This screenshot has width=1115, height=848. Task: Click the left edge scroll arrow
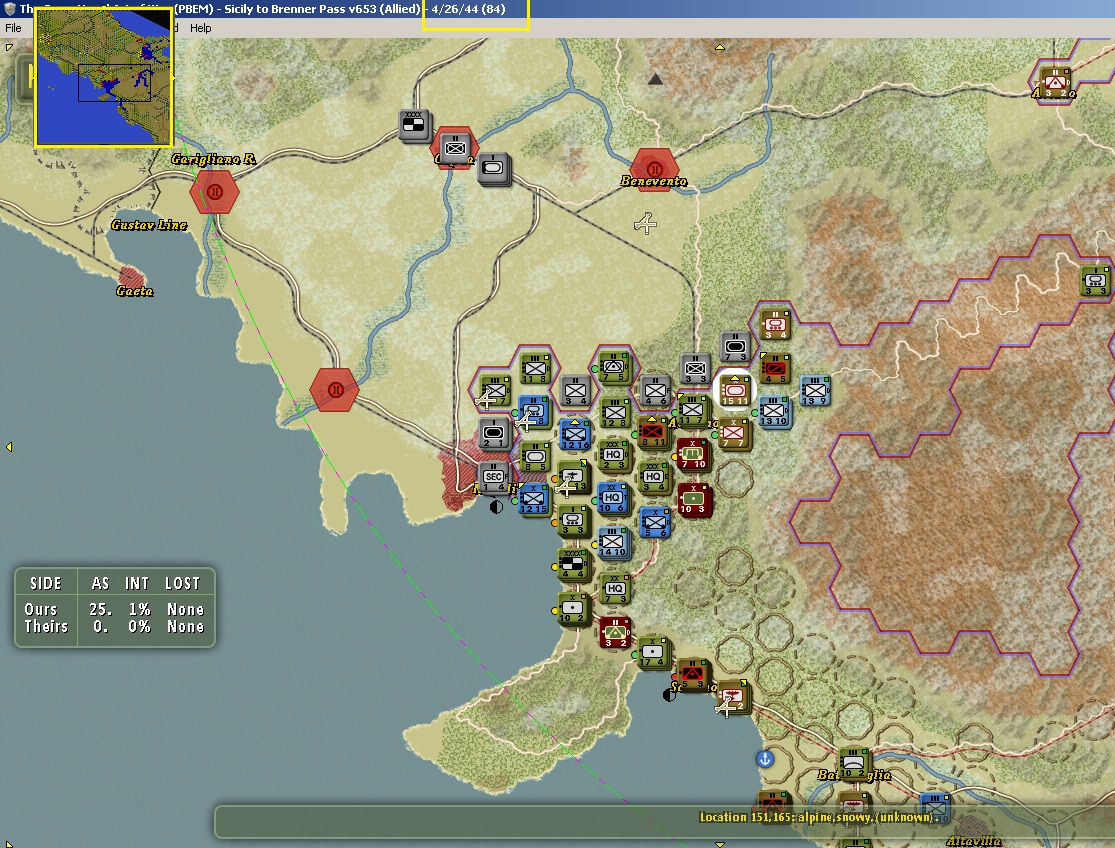9,447
